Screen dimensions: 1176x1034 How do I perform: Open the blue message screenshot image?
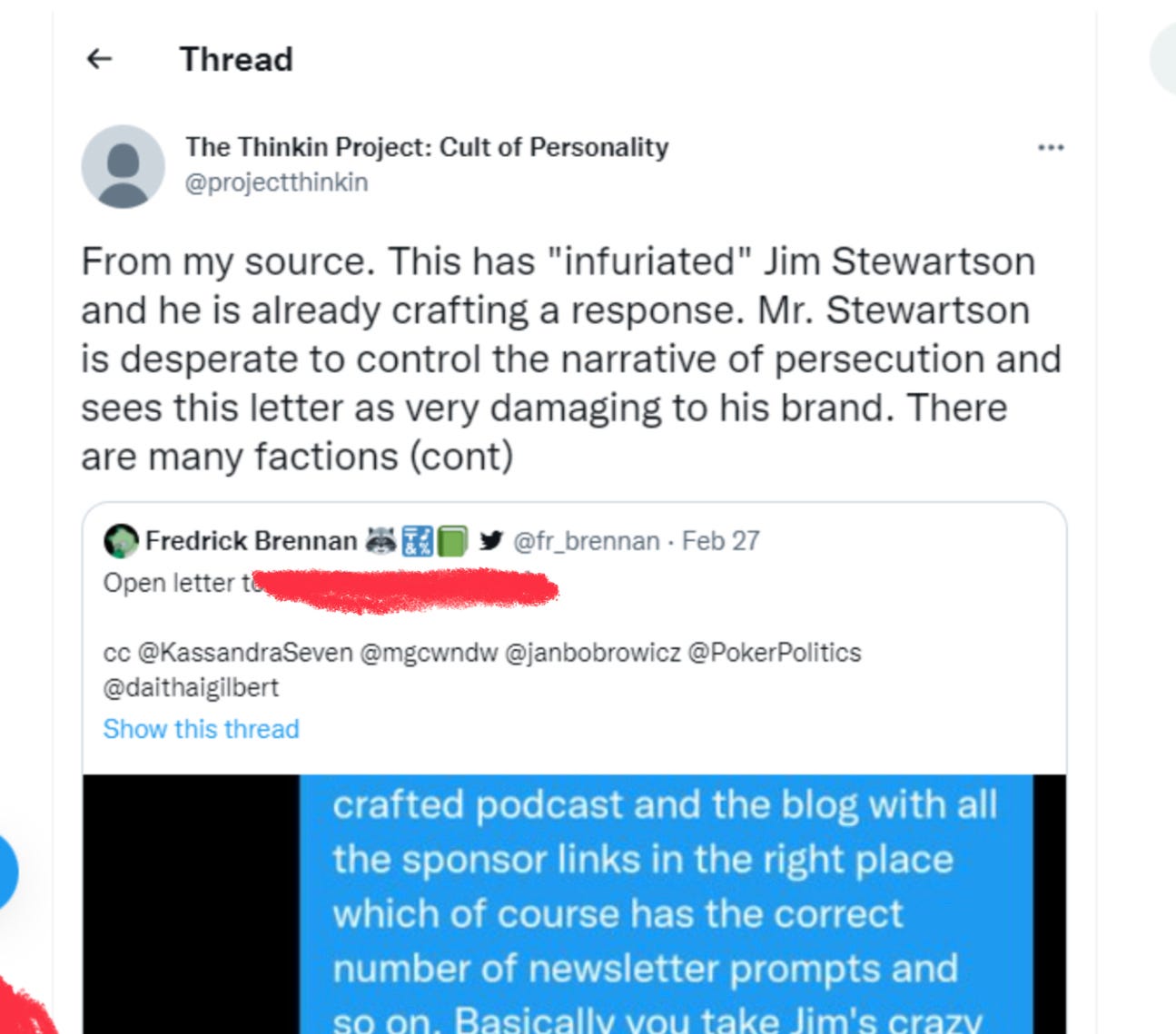pyautogui.click(x=574, y=904)
